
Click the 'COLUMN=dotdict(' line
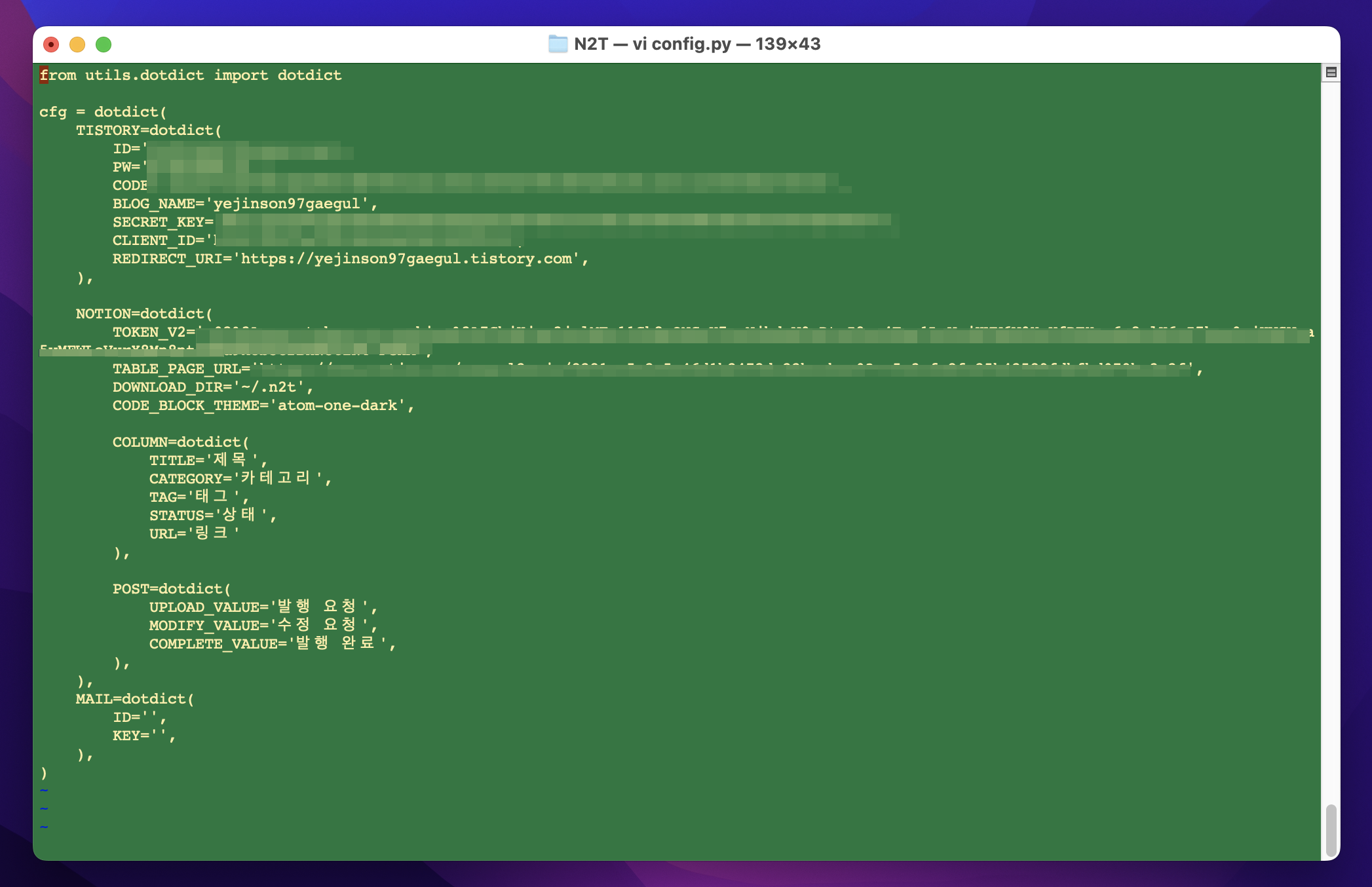181,442
